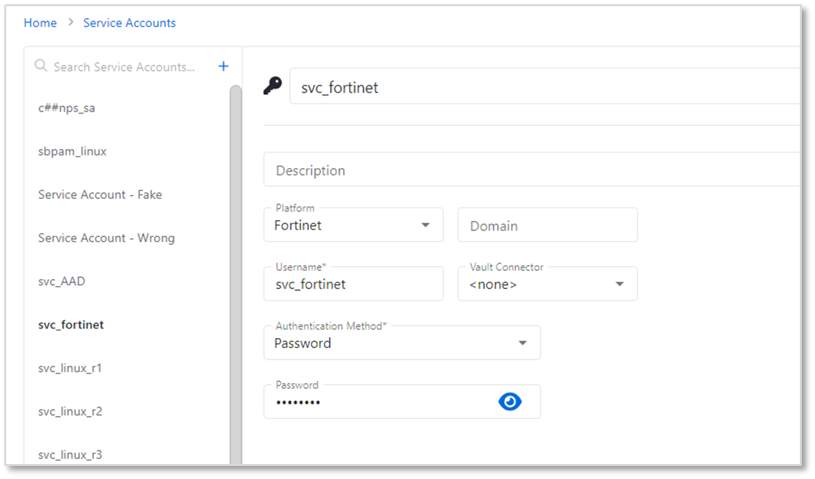Click the plus icon to add service account

tap(223, 66)
